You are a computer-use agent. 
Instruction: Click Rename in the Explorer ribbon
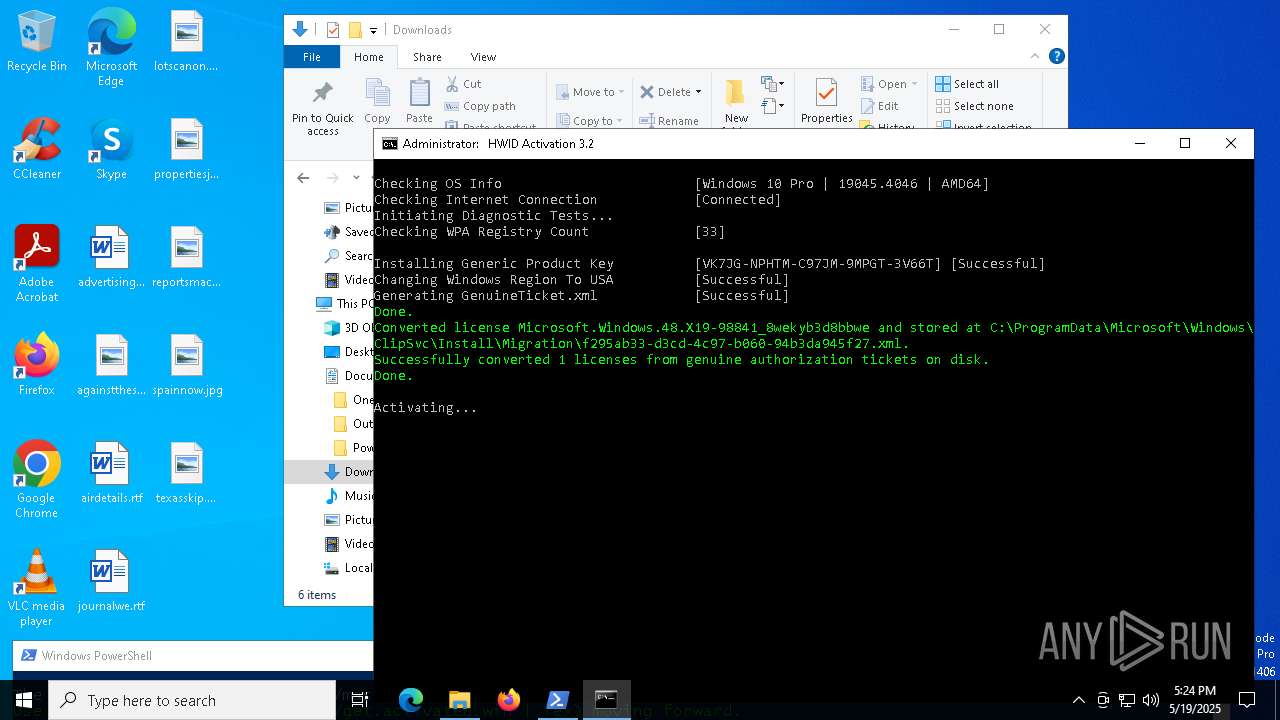[x=669, y=121]
